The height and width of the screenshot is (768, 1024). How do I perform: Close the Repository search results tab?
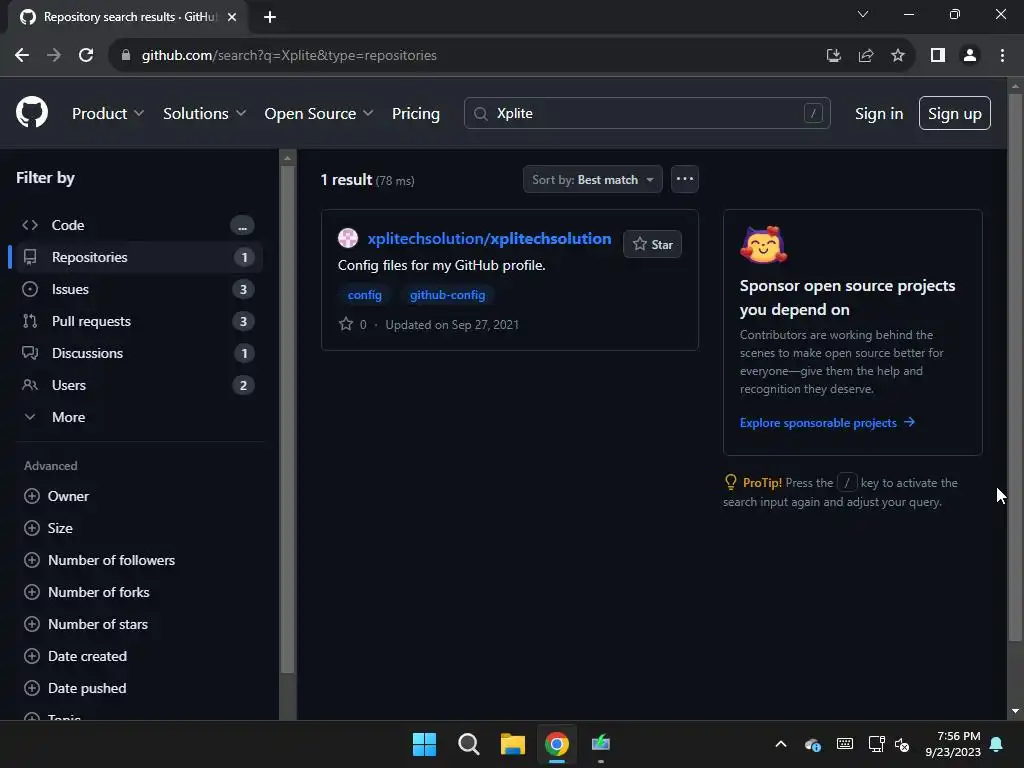tap(232, 17)
